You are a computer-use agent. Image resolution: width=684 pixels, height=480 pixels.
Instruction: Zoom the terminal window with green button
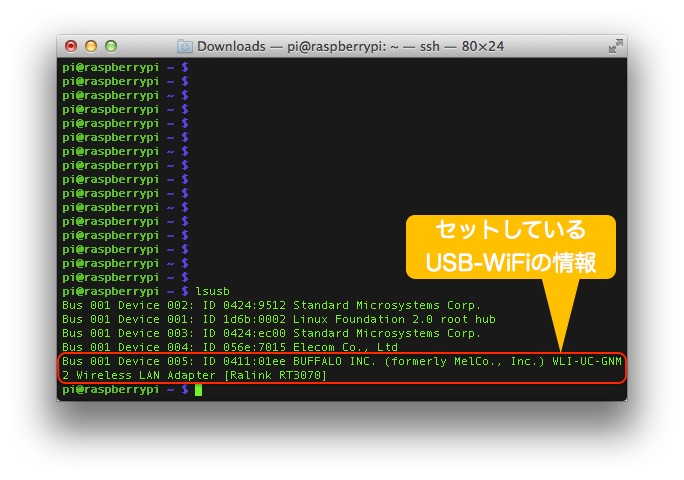tap(111, 46)
